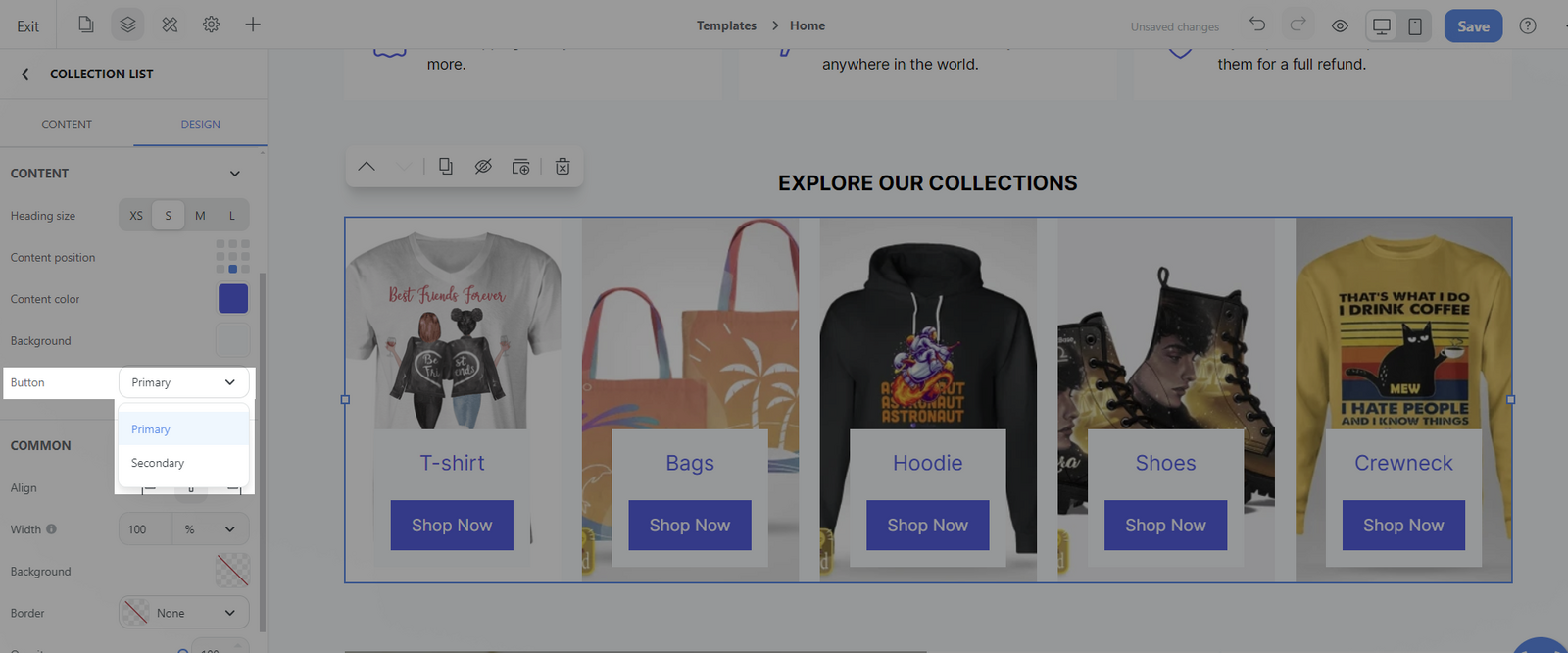Switch to the DESIGN tab

200,125
